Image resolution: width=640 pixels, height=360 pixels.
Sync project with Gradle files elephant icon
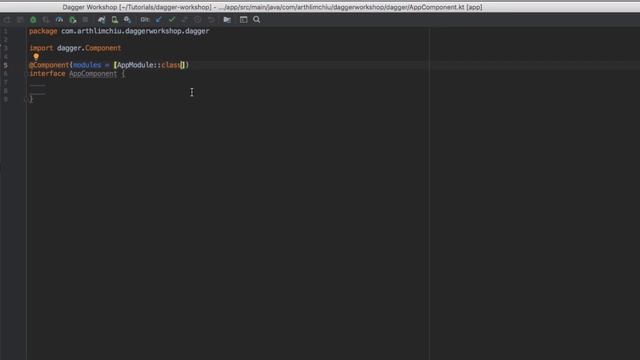(101, 20)
